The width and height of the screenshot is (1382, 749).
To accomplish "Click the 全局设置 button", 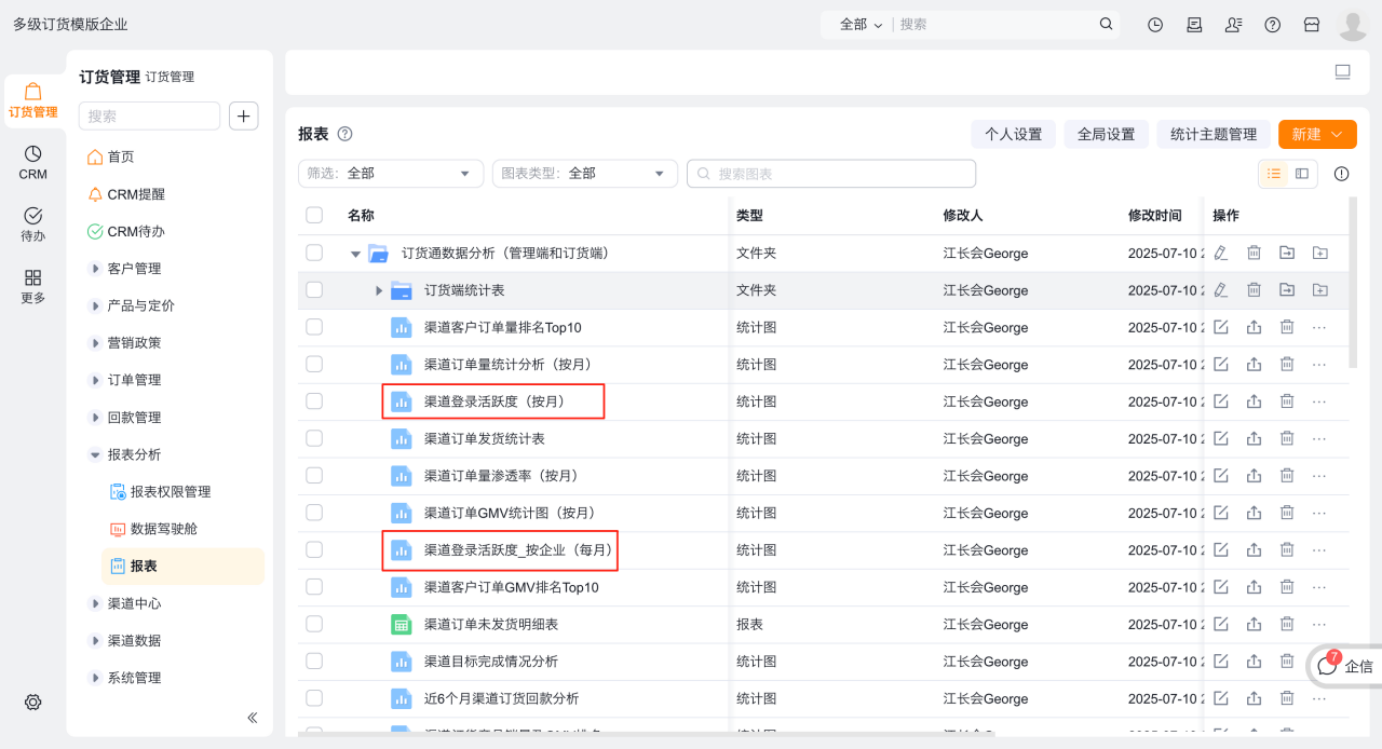I will [1106, 134].
